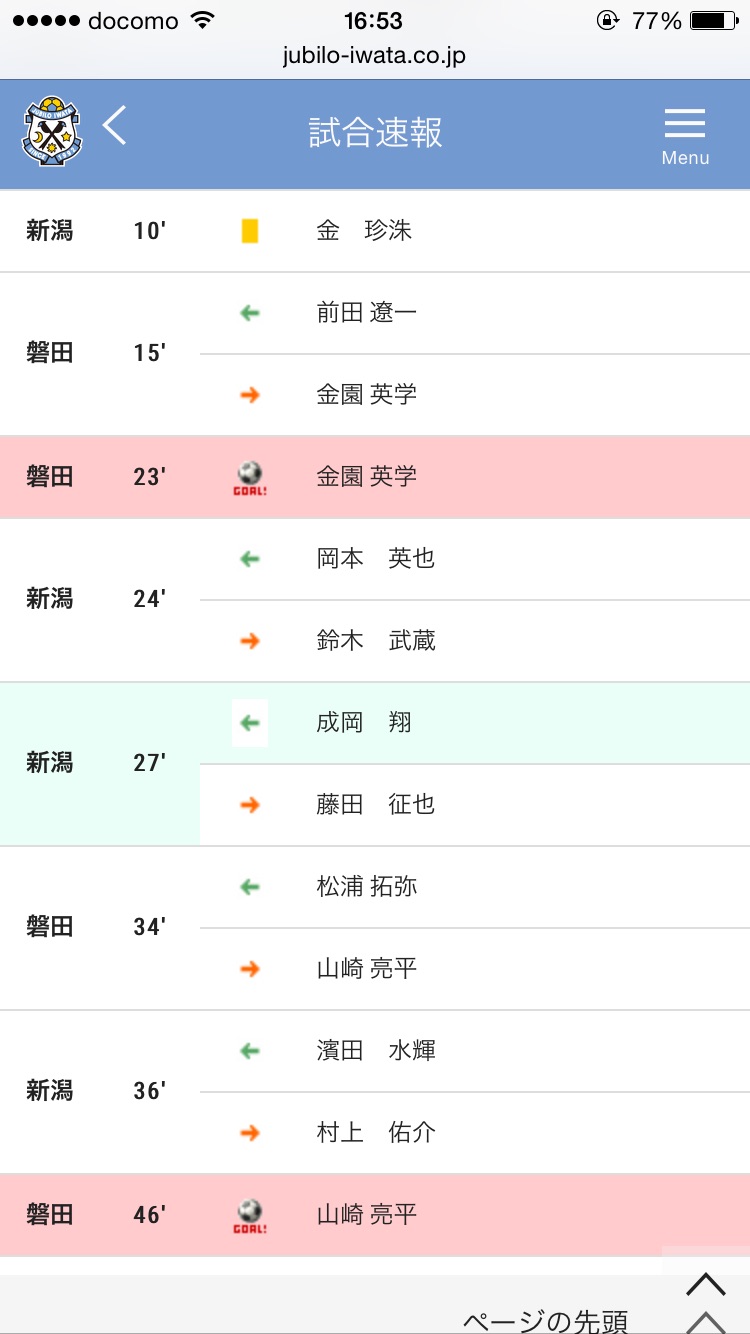Tap the battery indicator in status bar
Screen dimensions: 750x1334
(x=714, y=20)
